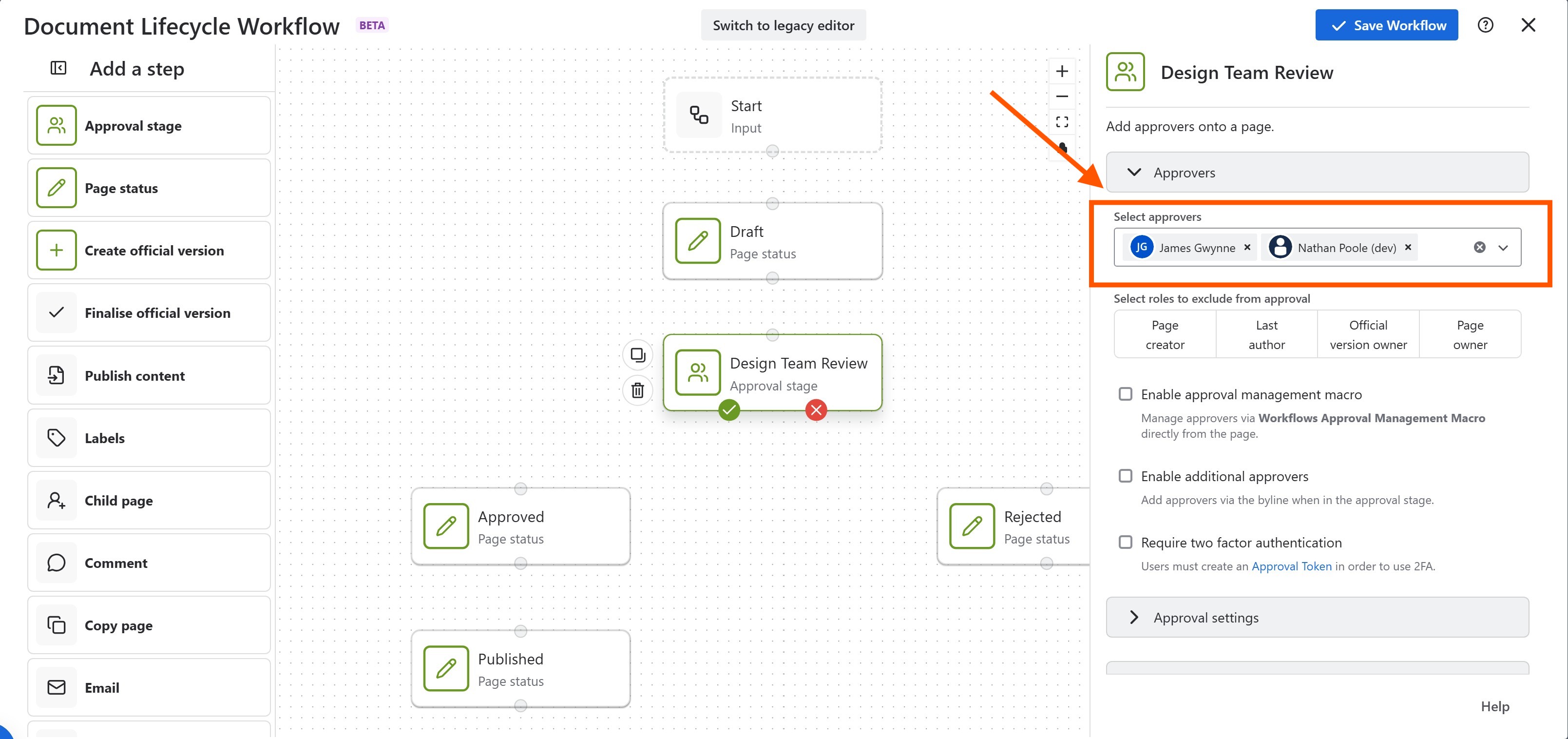
Task: Fit workflow canvas to view
Action: [x=1062, y=122]
